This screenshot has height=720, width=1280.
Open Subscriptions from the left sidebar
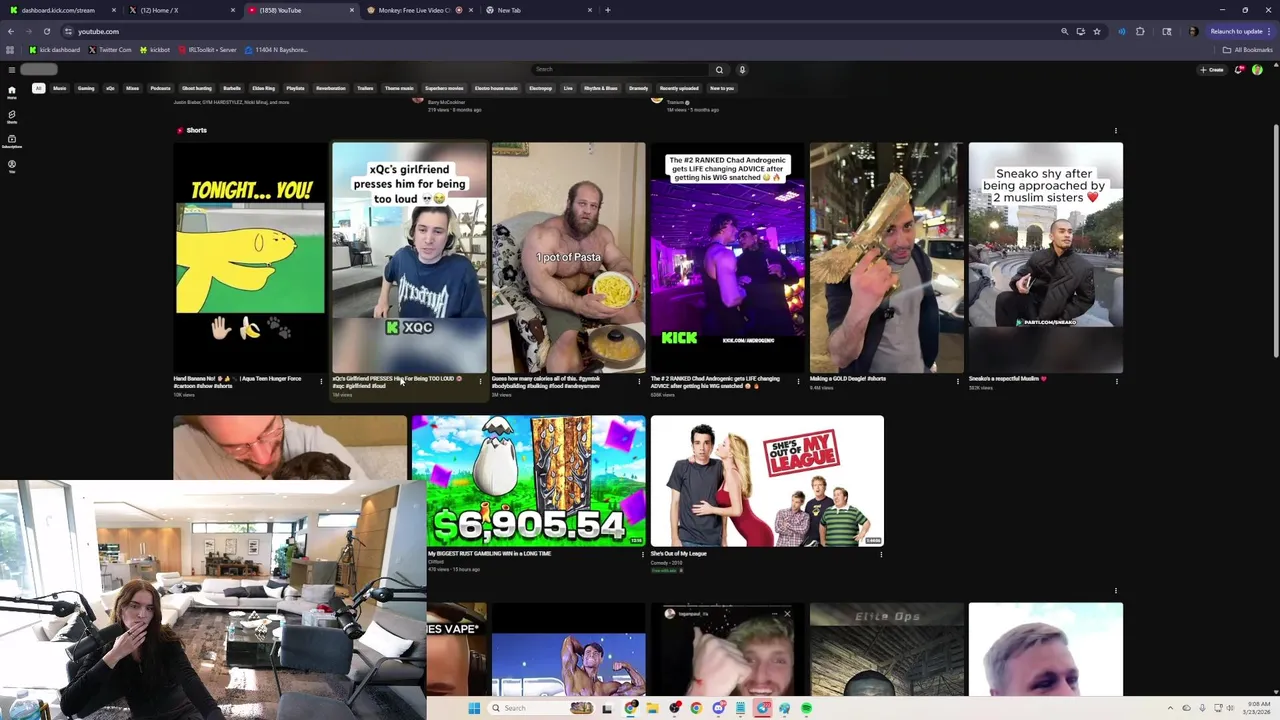tap(12, 141)
